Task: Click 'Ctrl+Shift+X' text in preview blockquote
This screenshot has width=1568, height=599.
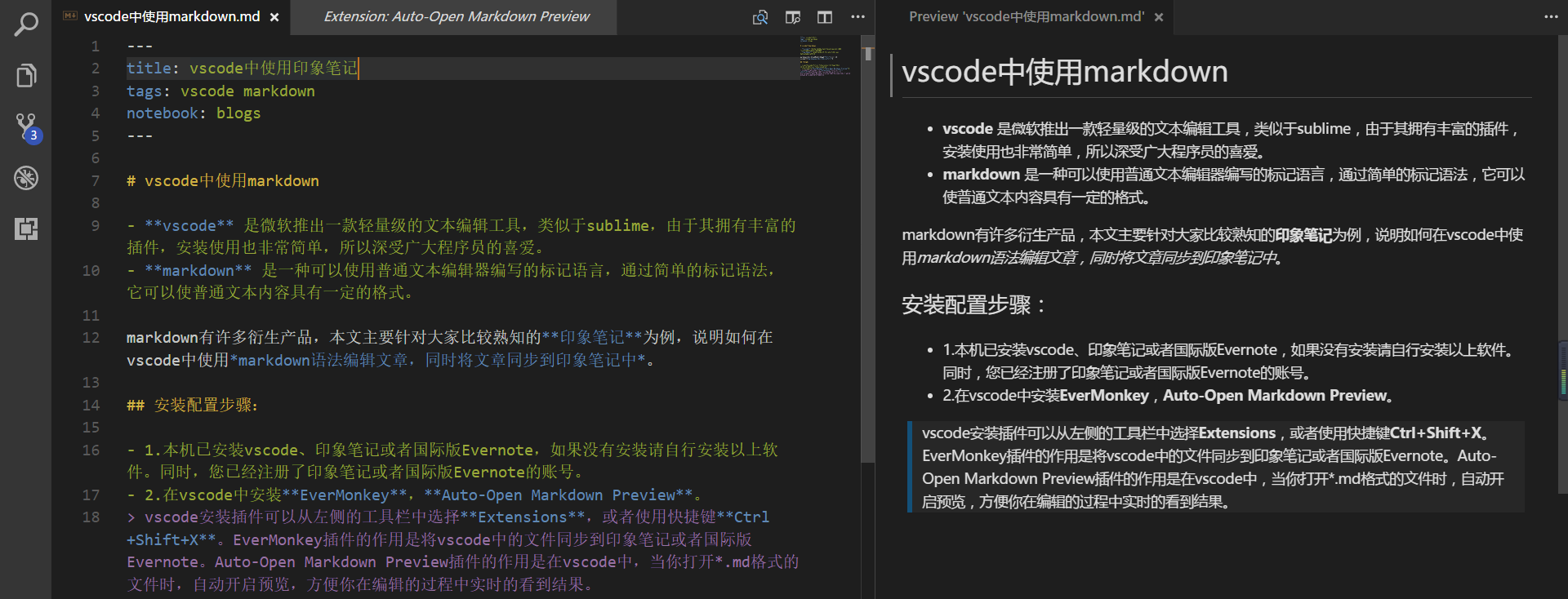Action: [x=1435, y=433]
